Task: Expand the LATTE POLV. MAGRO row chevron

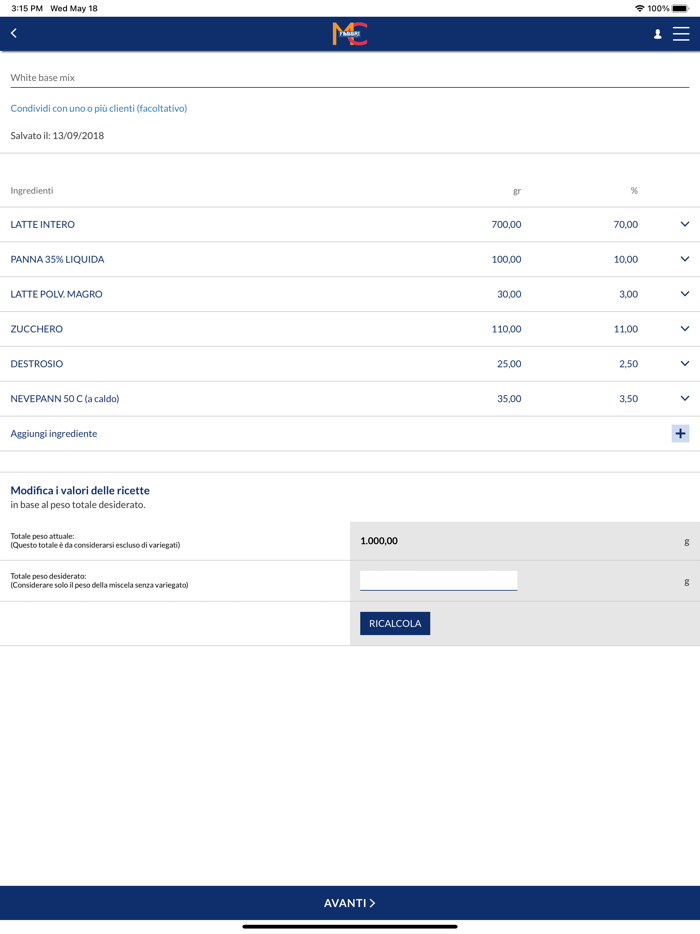Action: click(684, 294)
